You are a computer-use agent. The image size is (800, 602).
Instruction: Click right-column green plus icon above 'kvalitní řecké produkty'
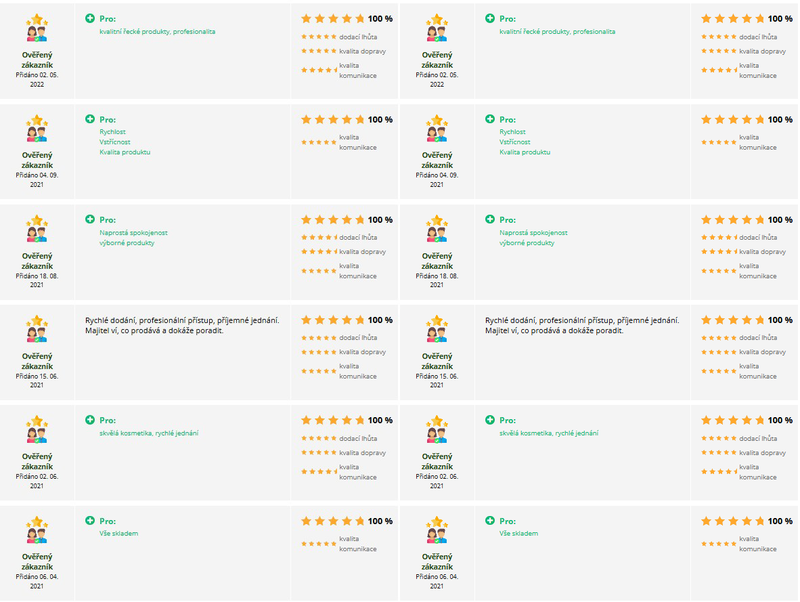point(490,18)
